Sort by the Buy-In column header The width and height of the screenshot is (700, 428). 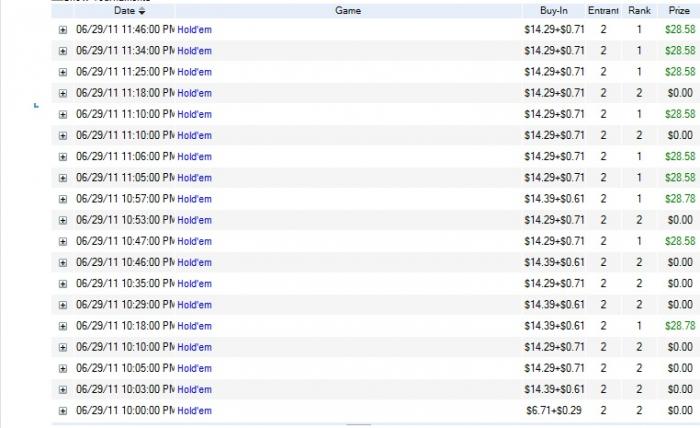pyautogui.click(x=554, y=11)
